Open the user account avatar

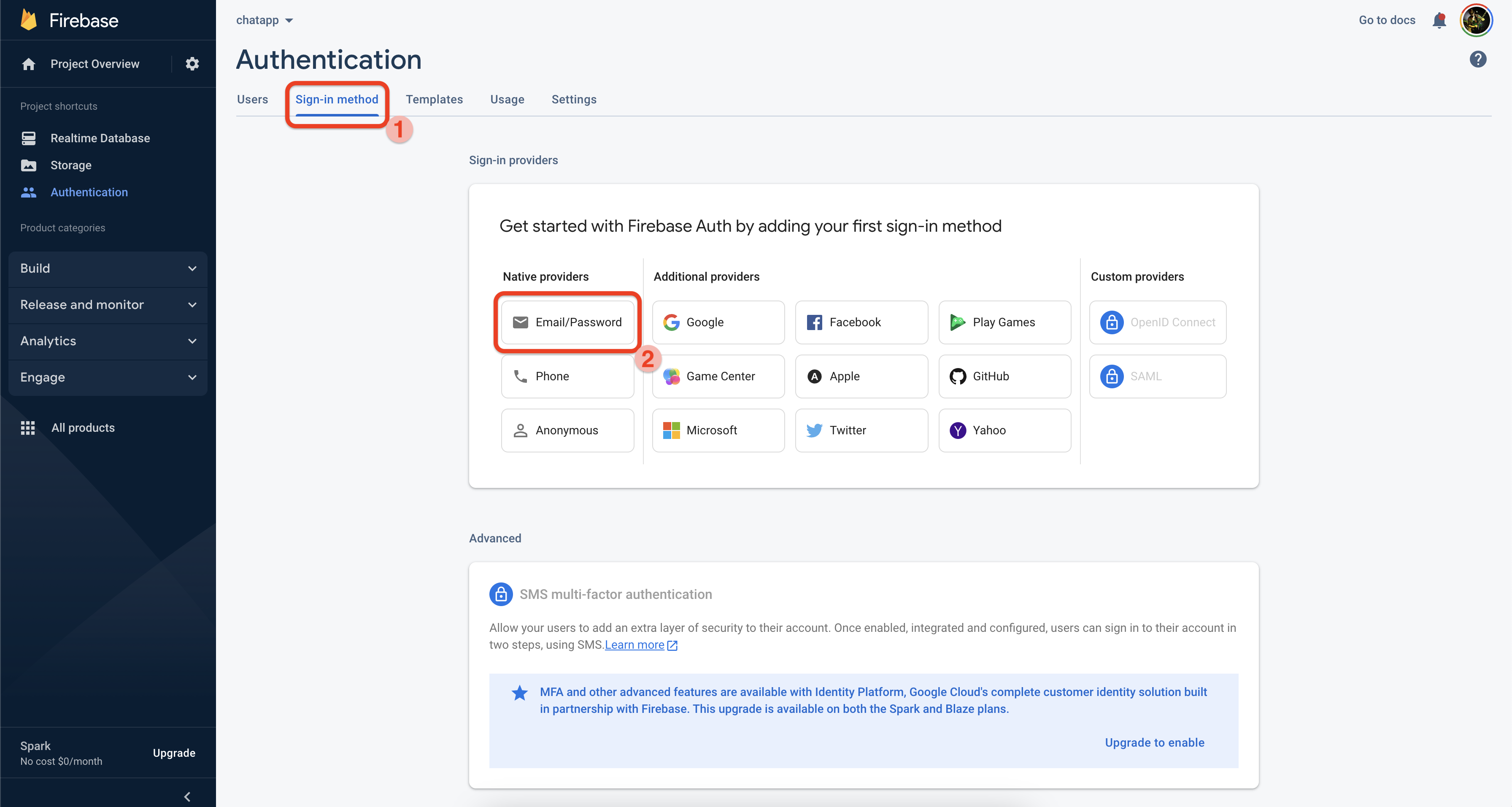pos(1476,21)
